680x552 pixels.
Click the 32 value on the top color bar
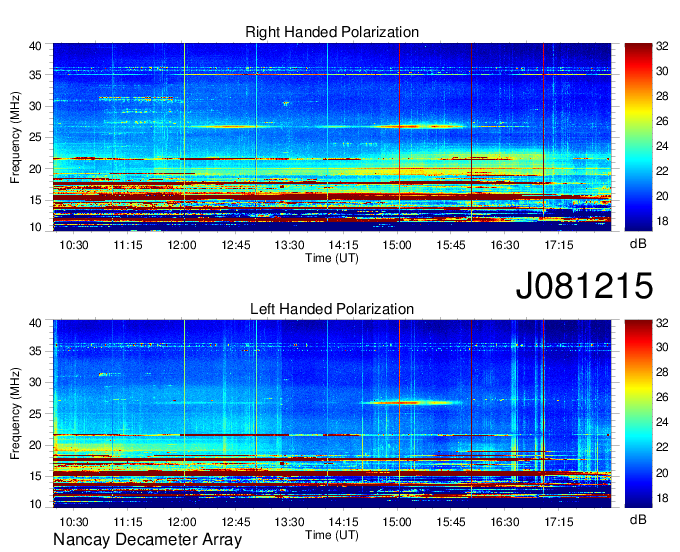[x=662, y=46]
